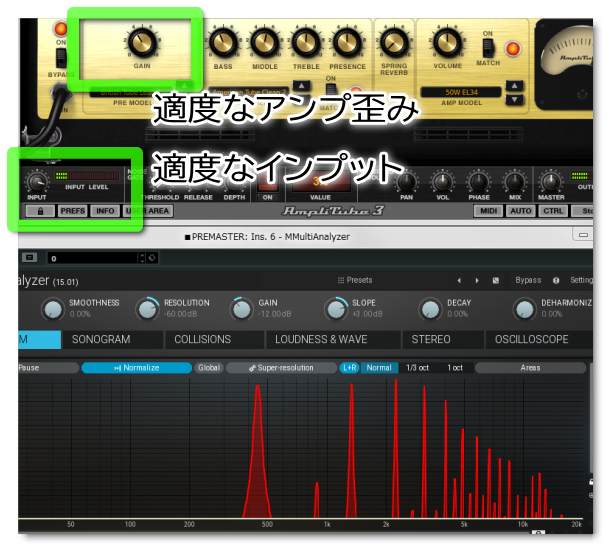Toggle Super-resolution mode

[281, 368]
